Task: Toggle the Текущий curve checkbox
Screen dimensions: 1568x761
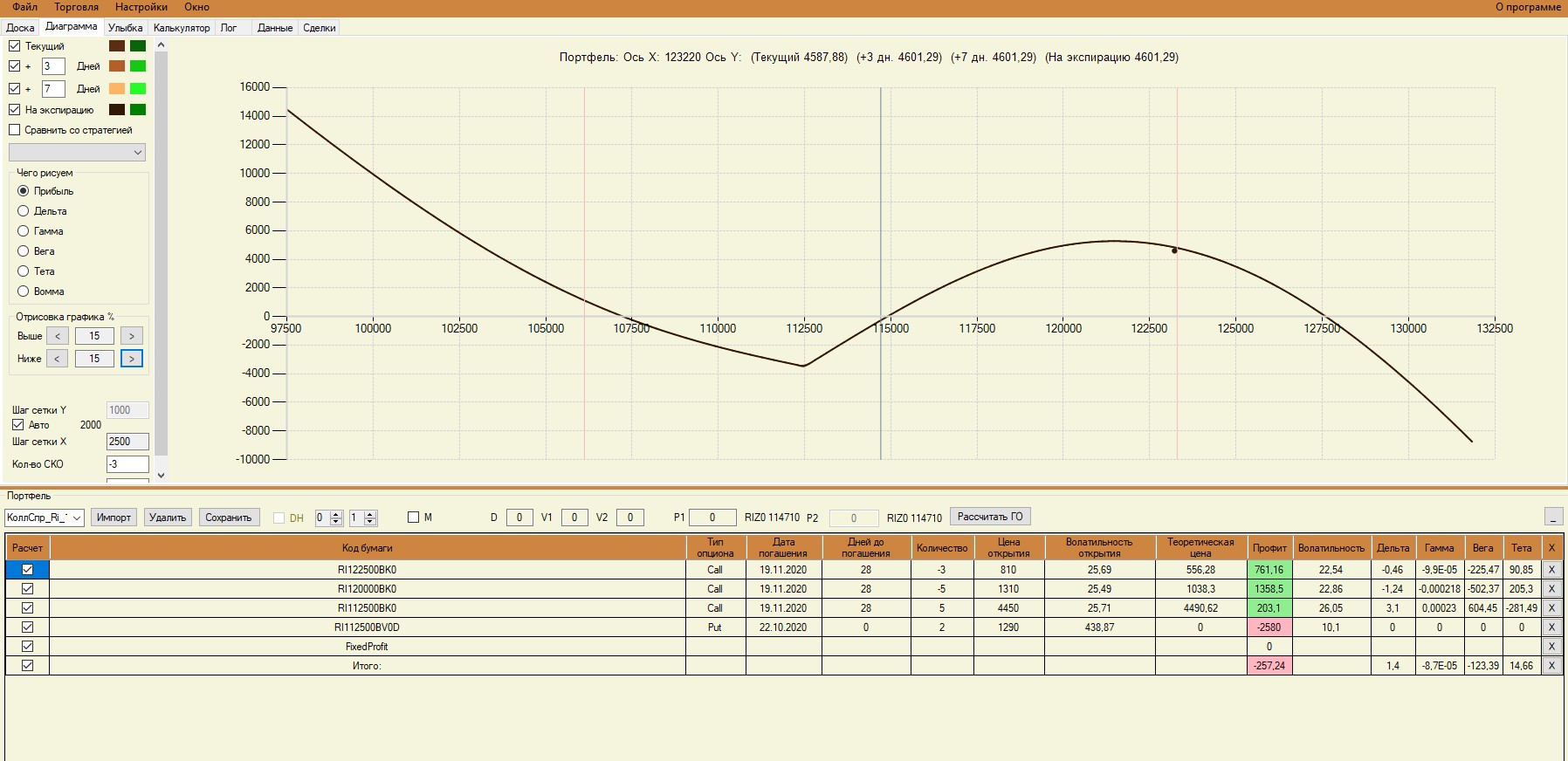Action: 15,46
